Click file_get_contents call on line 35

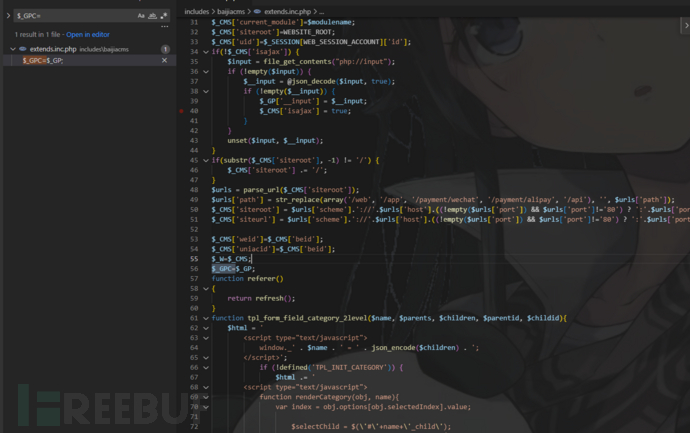pyautogui.click(x=329, y=62)
